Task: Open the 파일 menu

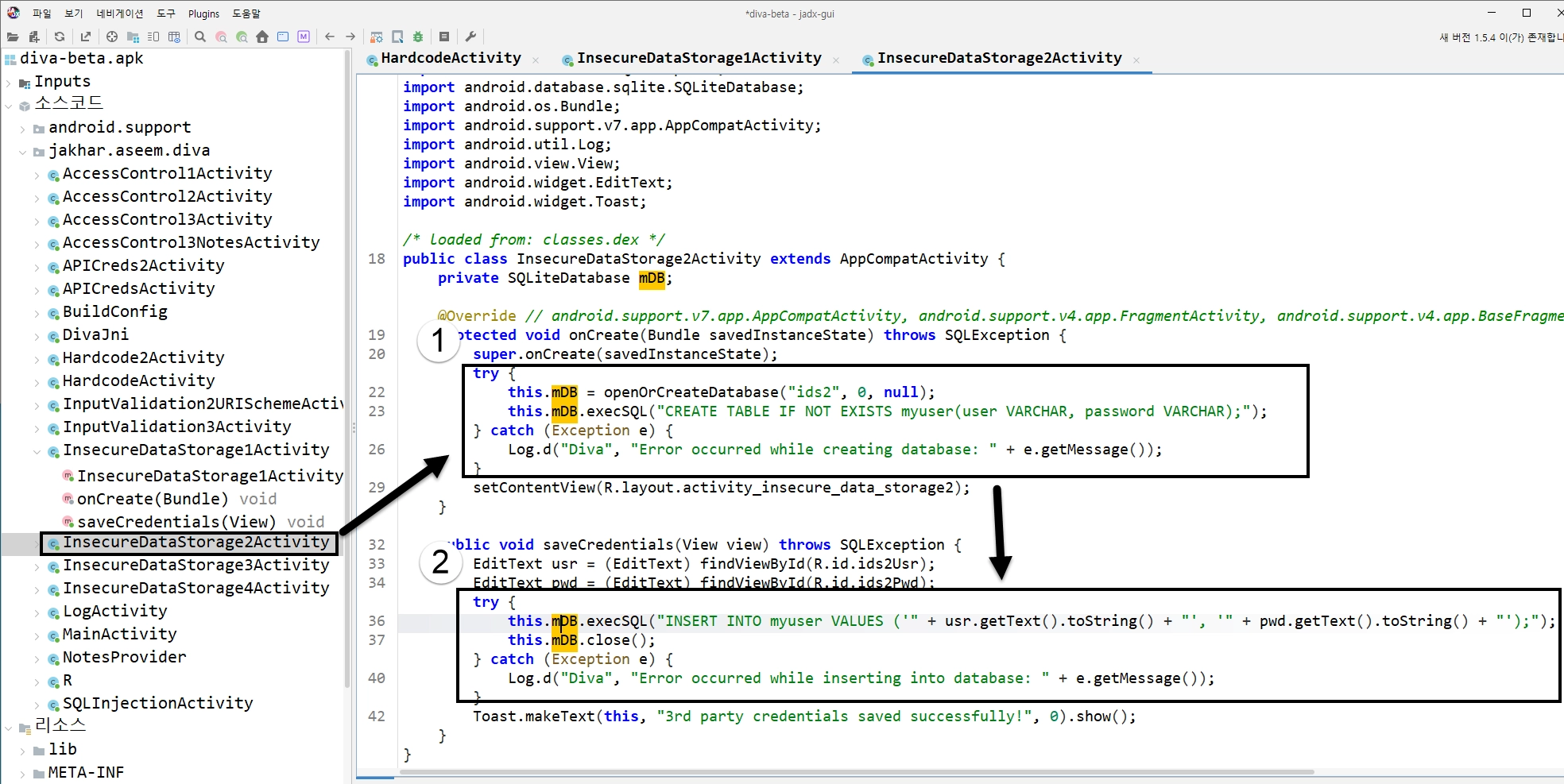Action: (41, 14)
